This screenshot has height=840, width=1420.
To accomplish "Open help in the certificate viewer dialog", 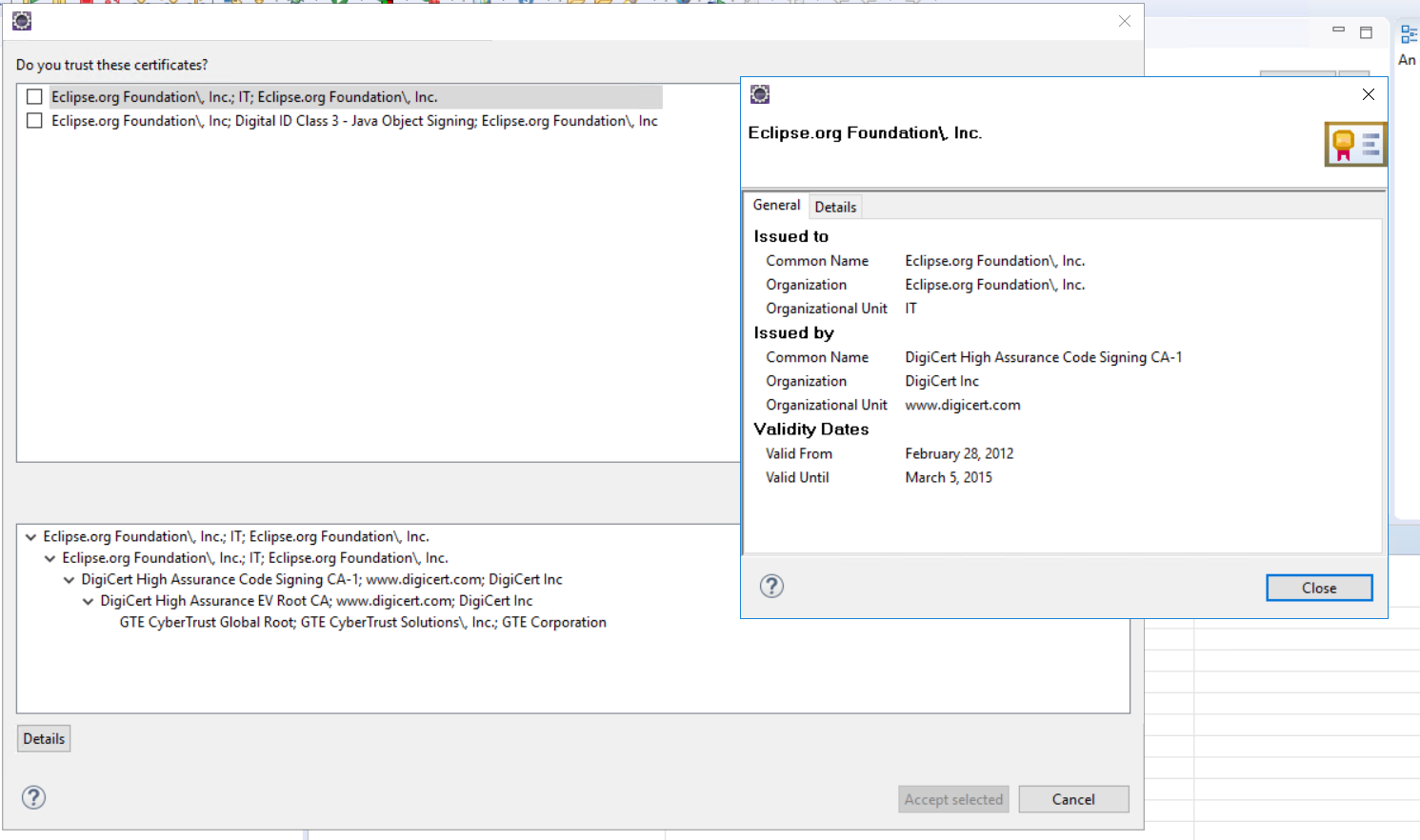I will (x=771, y=586).
